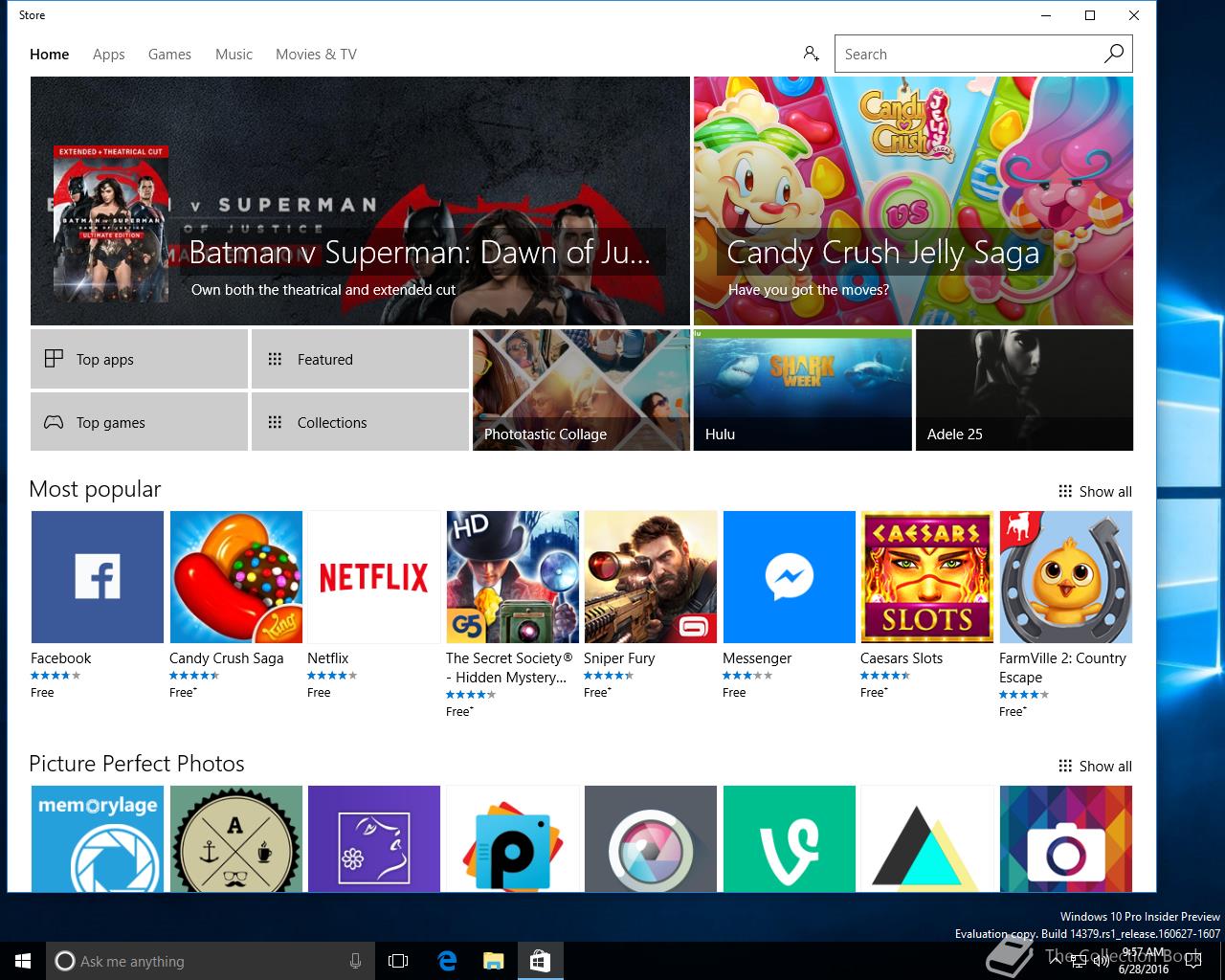
Task: Click the Most popular section heading
Action: point(95,489)
